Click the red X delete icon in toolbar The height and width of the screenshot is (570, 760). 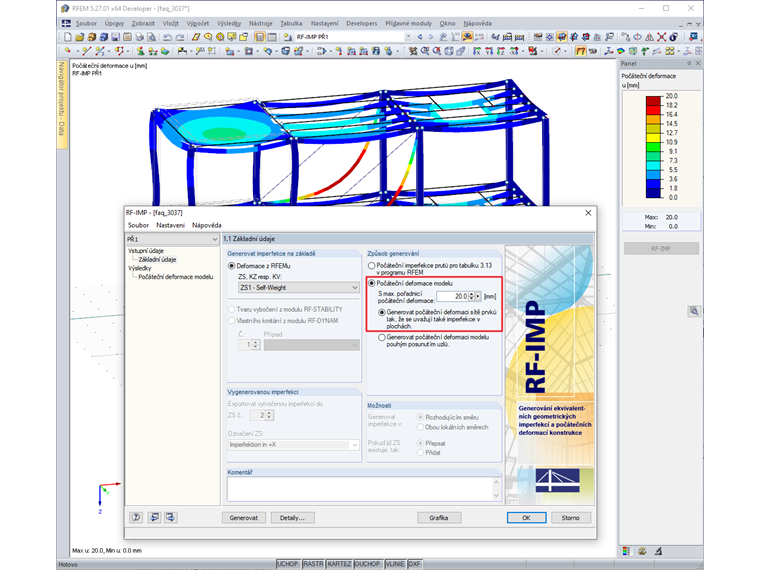(662, 37)
